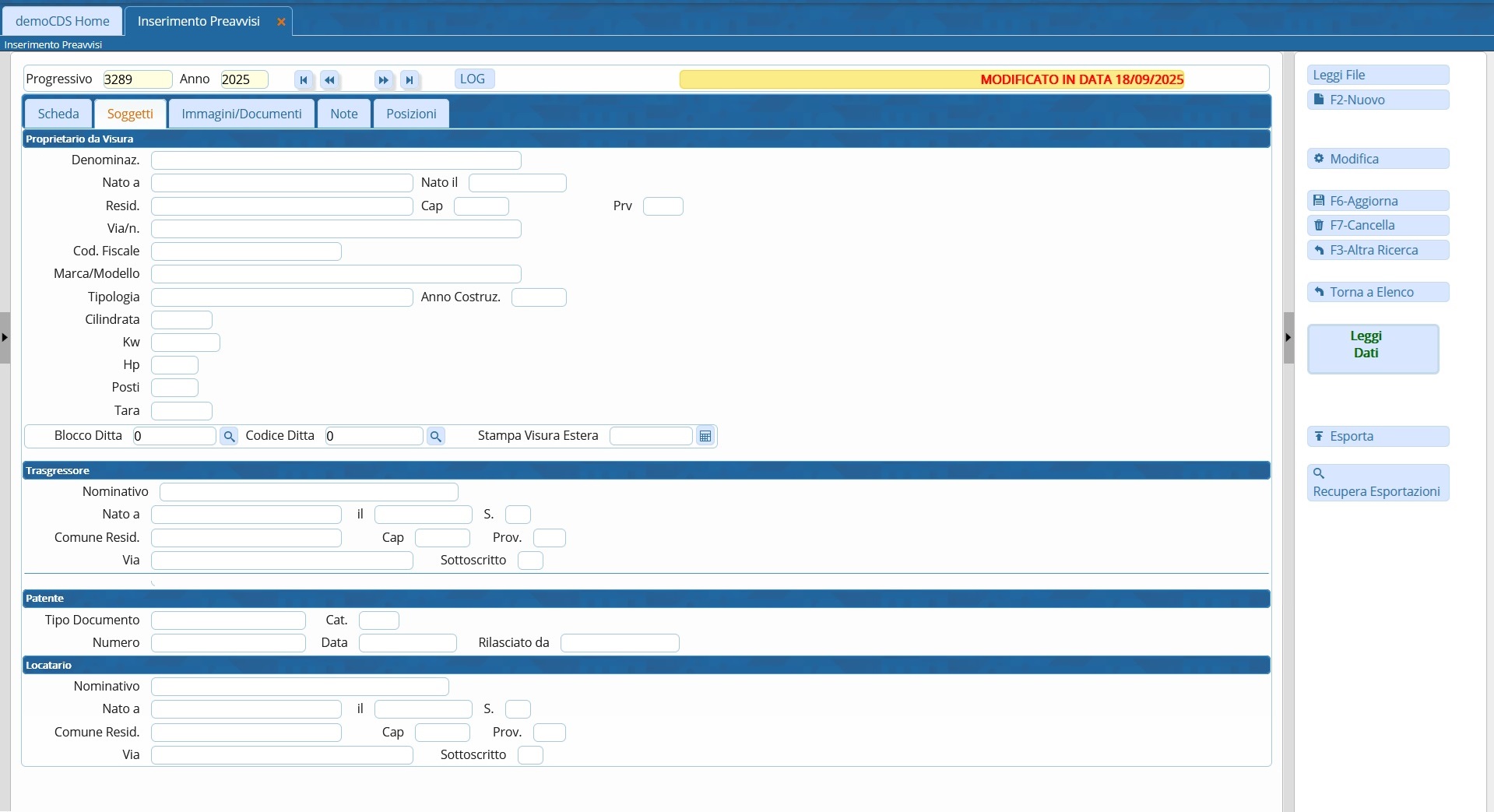Screen dimensions: 1494x812
Task: Focus the Blocco Ditta field
Action: coord(174,436)
